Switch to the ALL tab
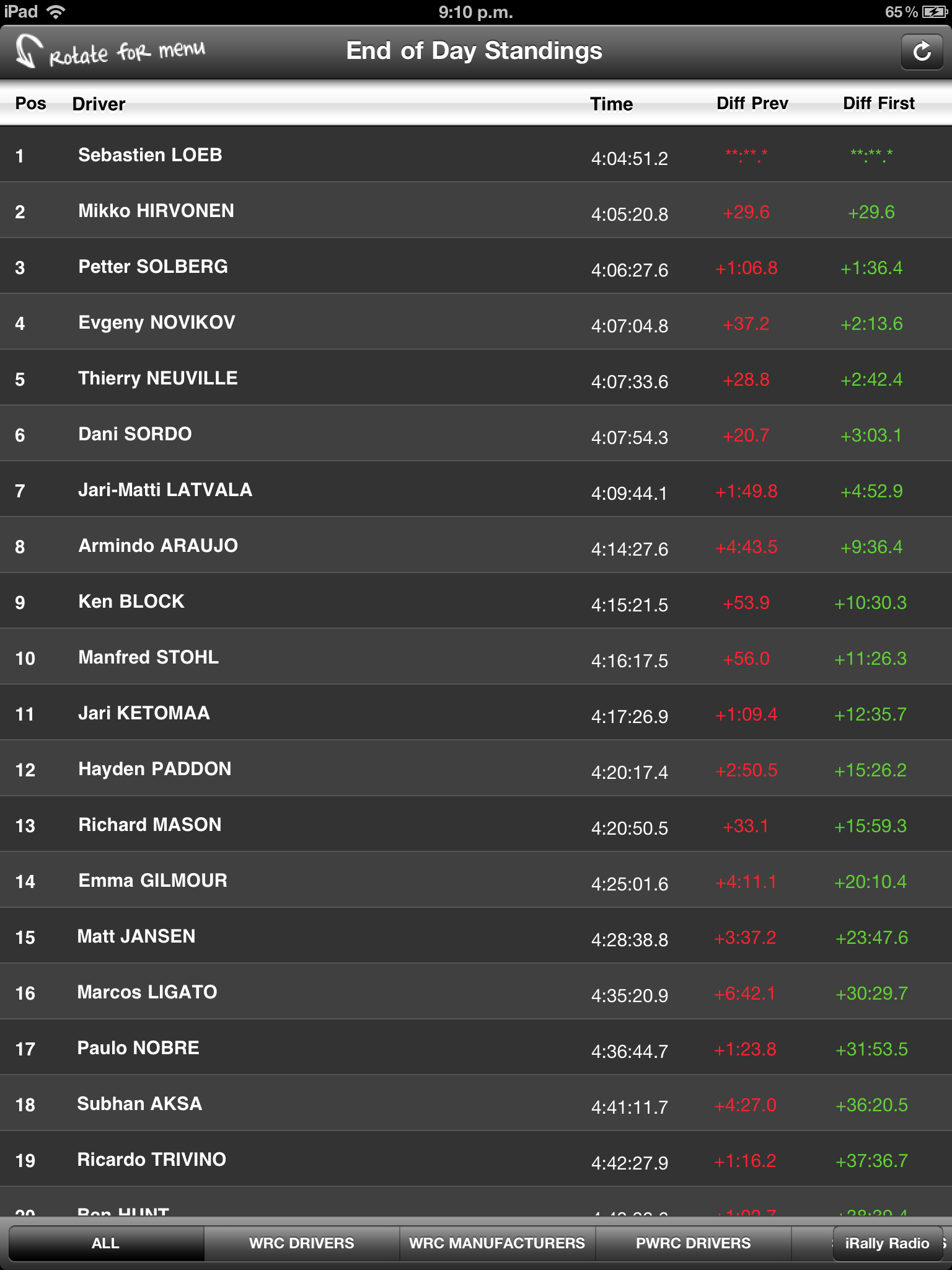 (x=105, y=1243)
